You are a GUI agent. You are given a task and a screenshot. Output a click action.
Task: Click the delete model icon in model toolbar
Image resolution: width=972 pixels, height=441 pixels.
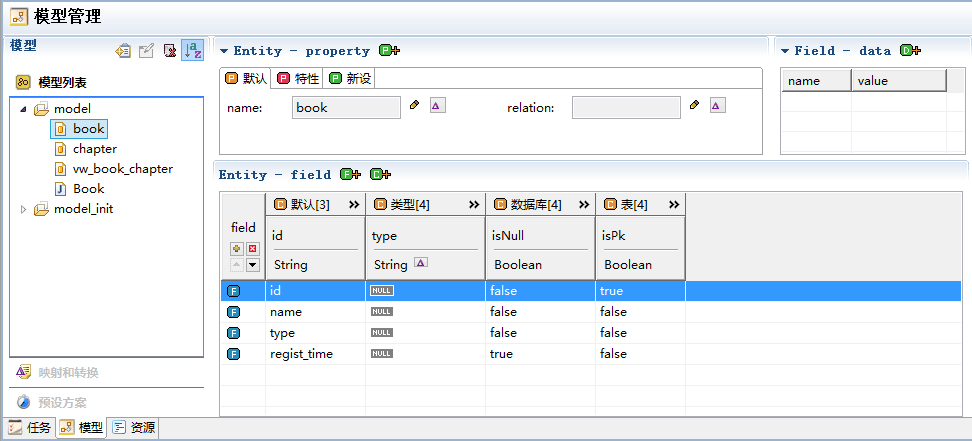(x=169, y=51)
